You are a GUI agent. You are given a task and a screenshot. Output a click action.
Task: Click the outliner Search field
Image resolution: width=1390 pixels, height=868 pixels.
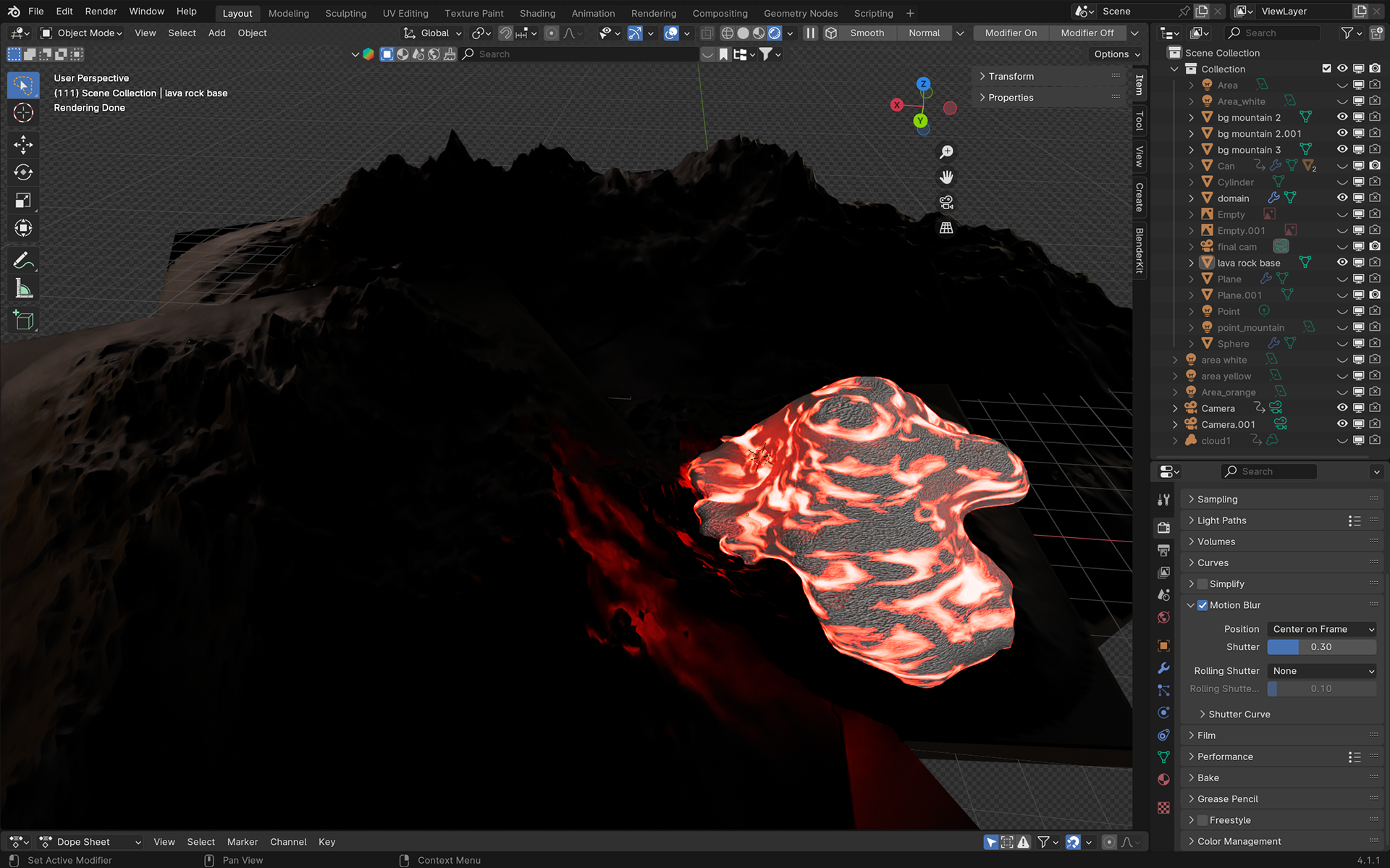point(1273,33)
